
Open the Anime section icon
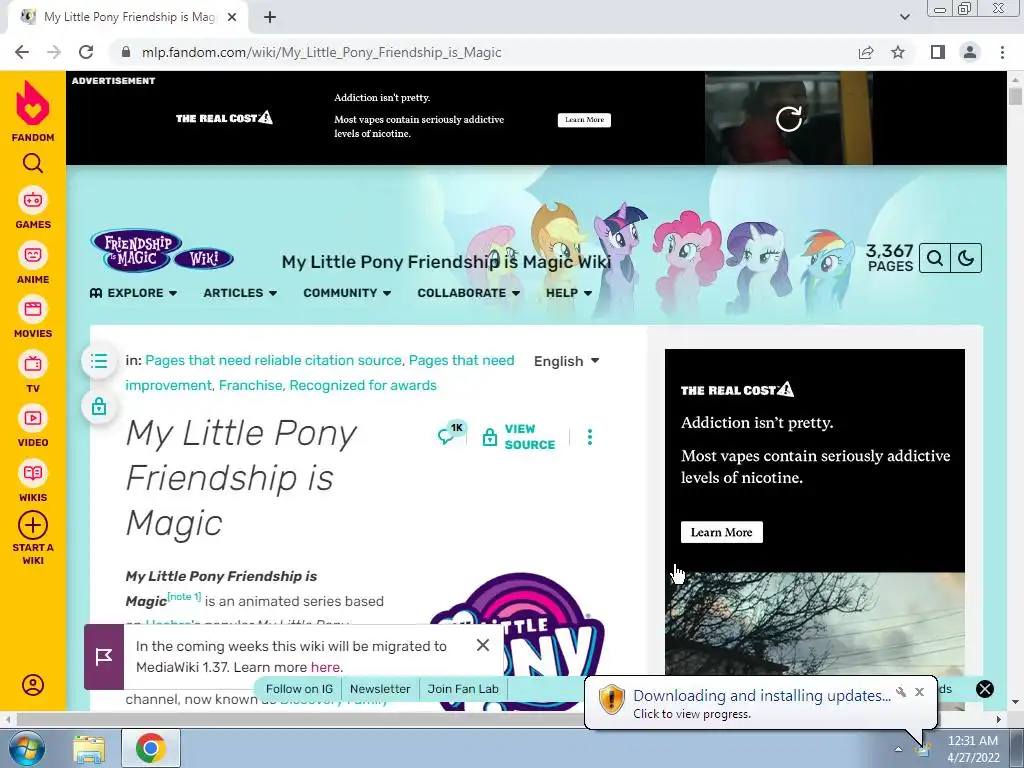pos(33,255)
